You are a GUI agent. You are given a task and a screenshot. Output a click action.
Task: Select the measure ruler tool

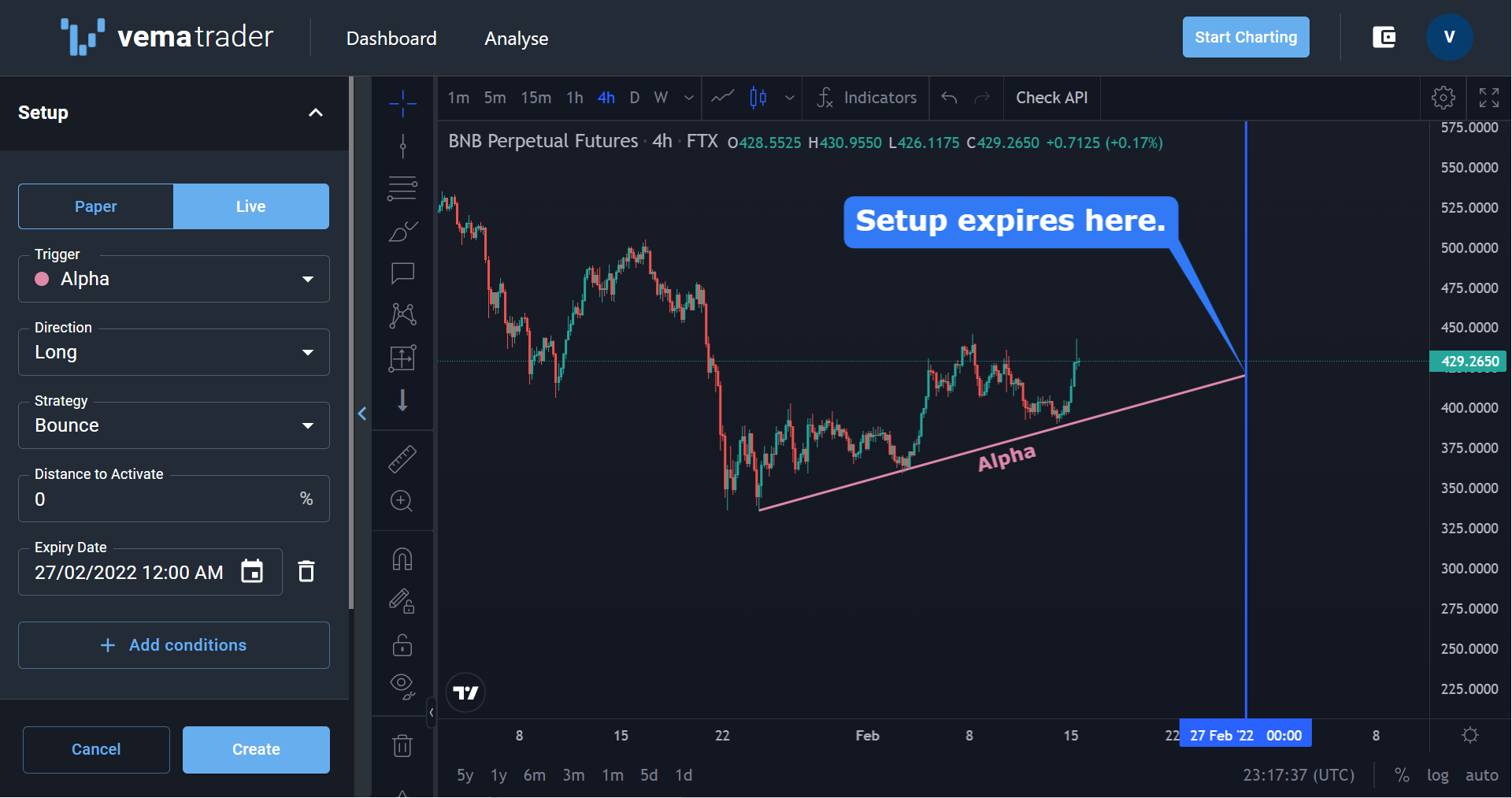[x=402, y=458]
